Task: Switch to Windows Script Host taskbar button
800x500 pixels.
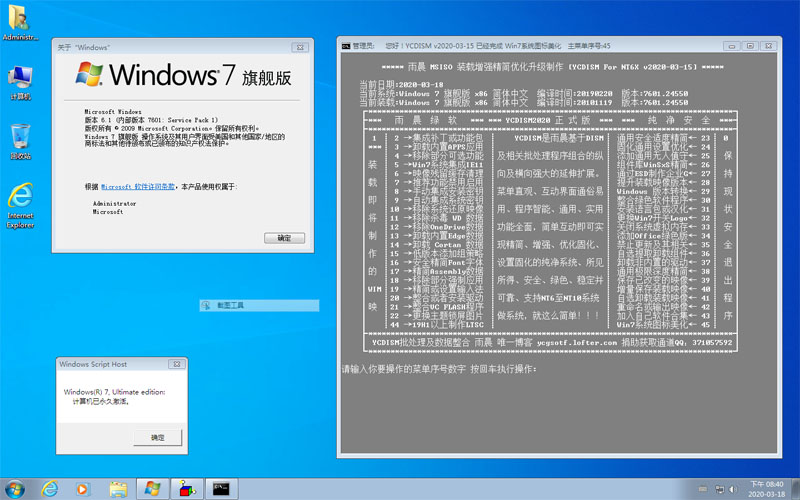Action: [x=187, y=489]
